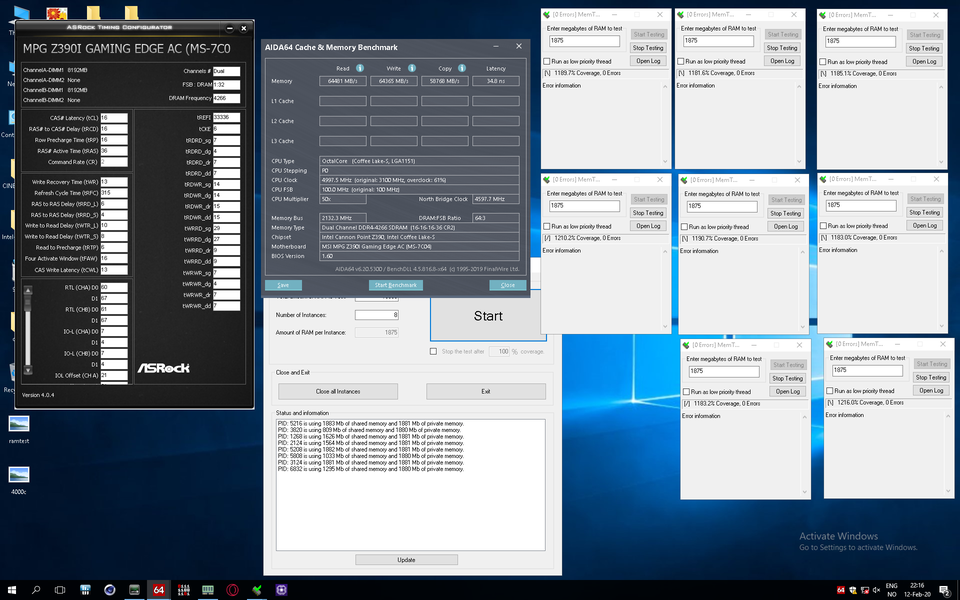Select the 4000c desktop icon
960x600 pixels.
click(18, 476)
